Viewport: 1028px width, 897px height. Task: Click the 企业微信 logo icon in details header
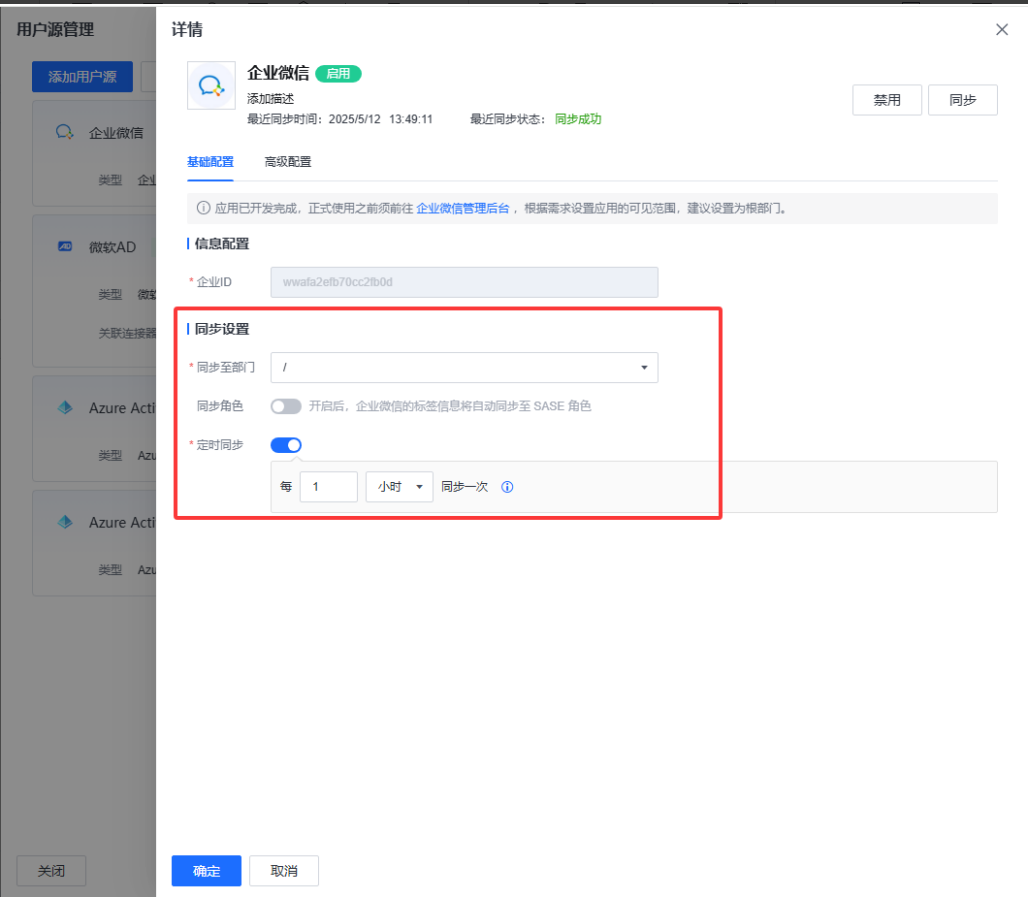(211, 86)
